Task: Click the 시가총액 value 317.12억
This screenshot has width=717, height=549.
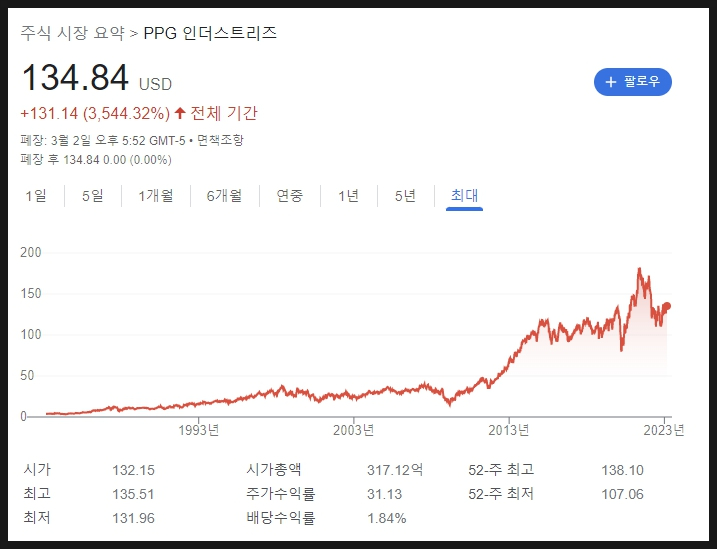Action: point(395,469)
